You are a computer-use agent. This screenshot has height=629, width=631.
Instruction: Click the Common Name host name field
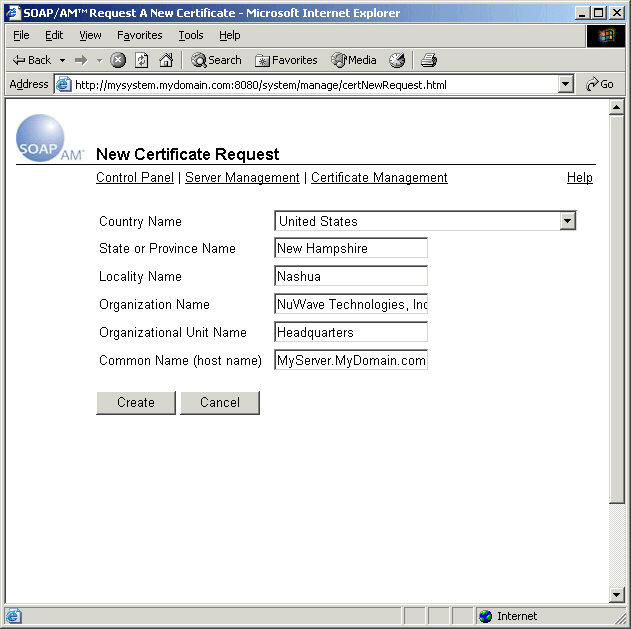tap(351, 360)
